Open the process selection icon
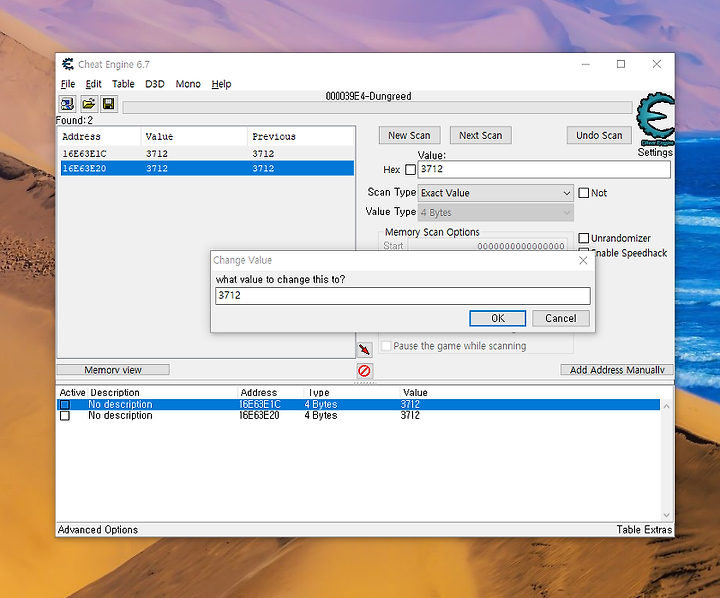The width and height of the screenshot is (720, 598). coord(68,104)
